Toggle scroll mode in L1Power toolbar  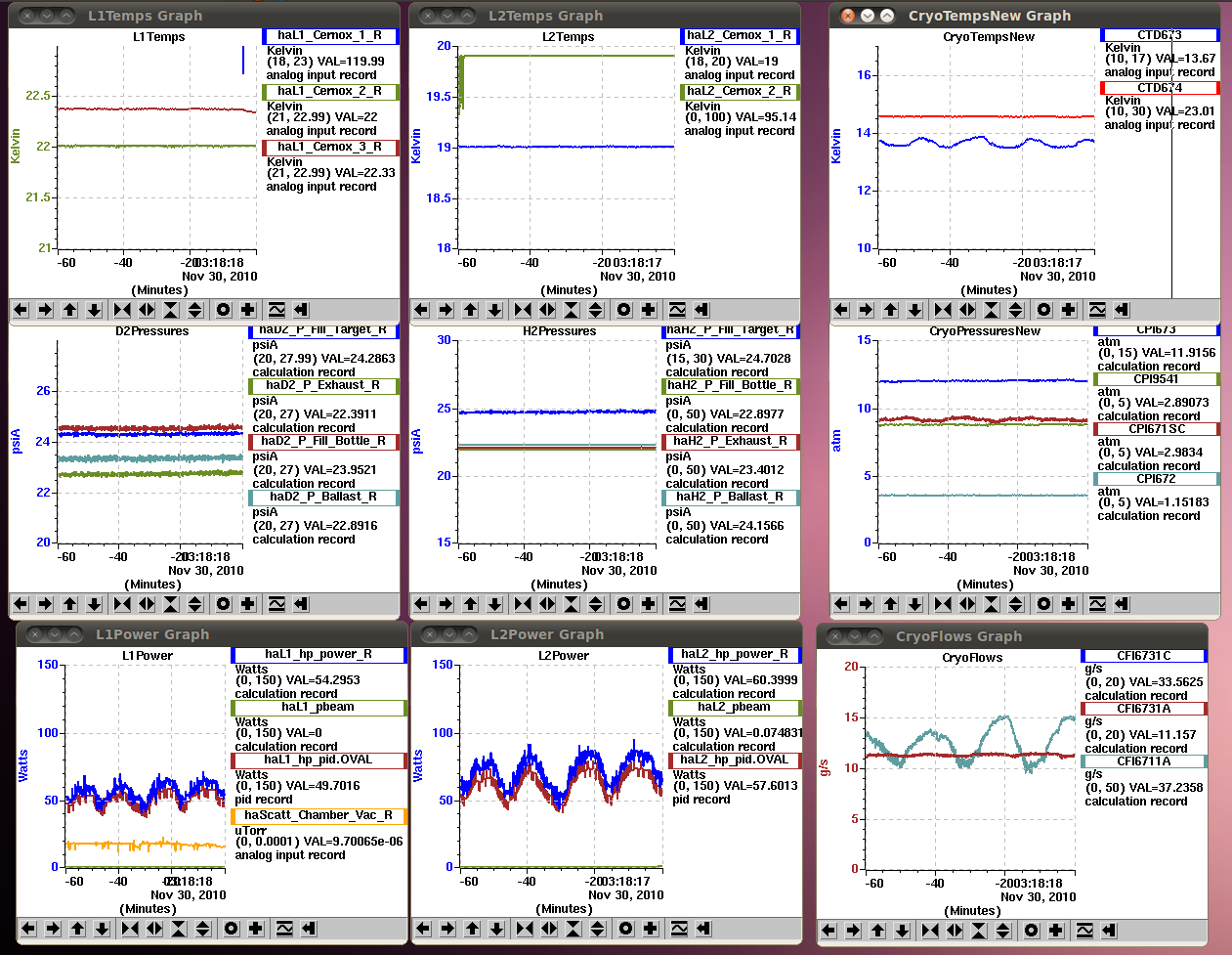(284, 929)
